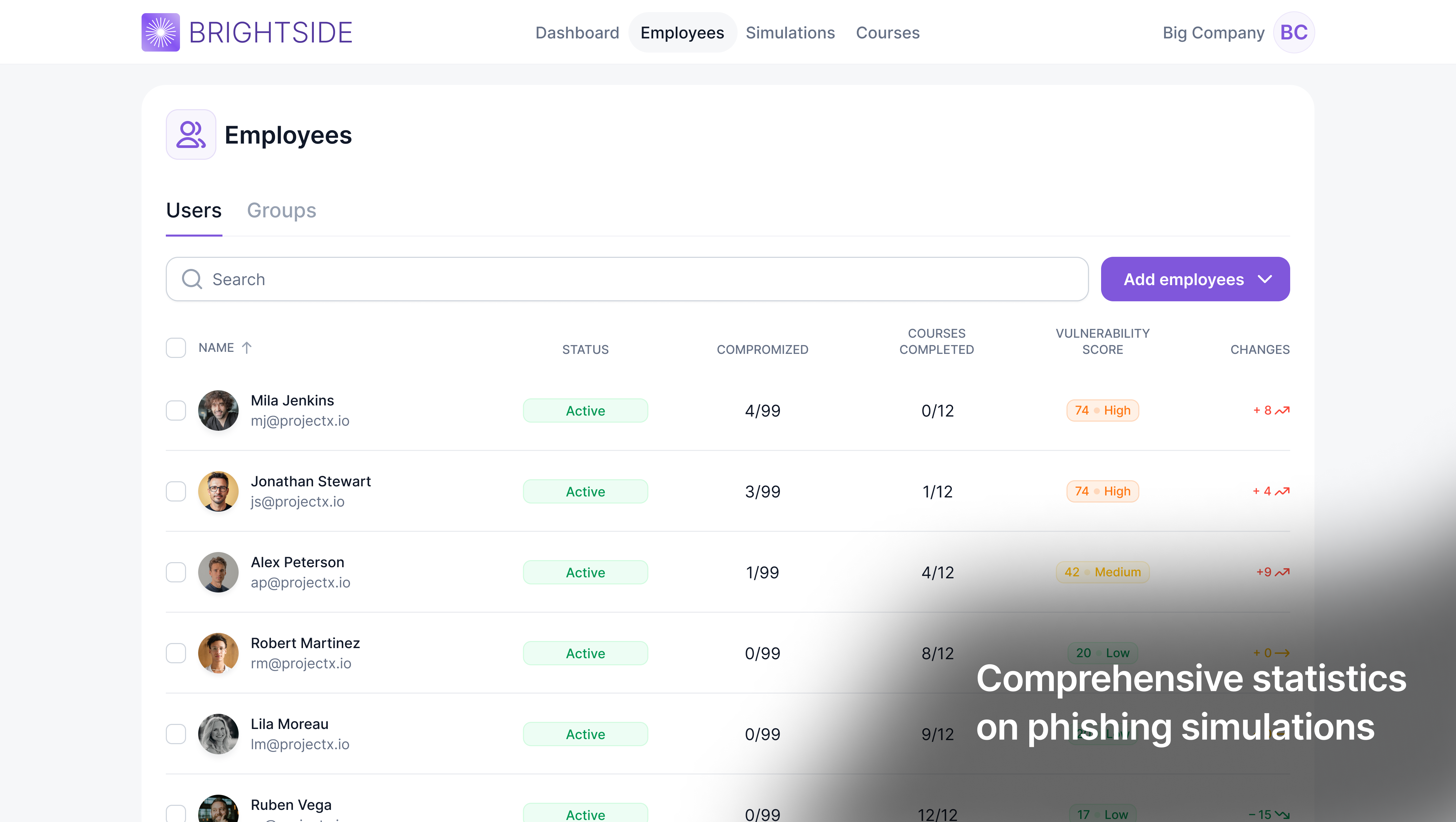Click the Employees users icon beside heading

coord(190,134)
